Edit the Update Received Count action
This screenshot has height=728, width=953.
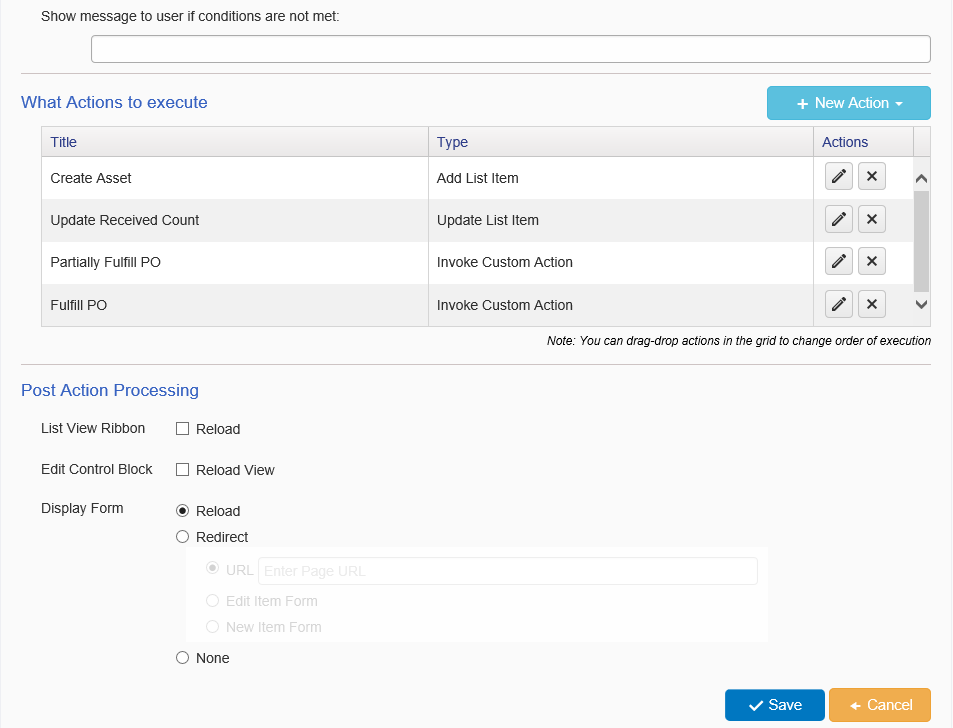[x=839, y=219]
